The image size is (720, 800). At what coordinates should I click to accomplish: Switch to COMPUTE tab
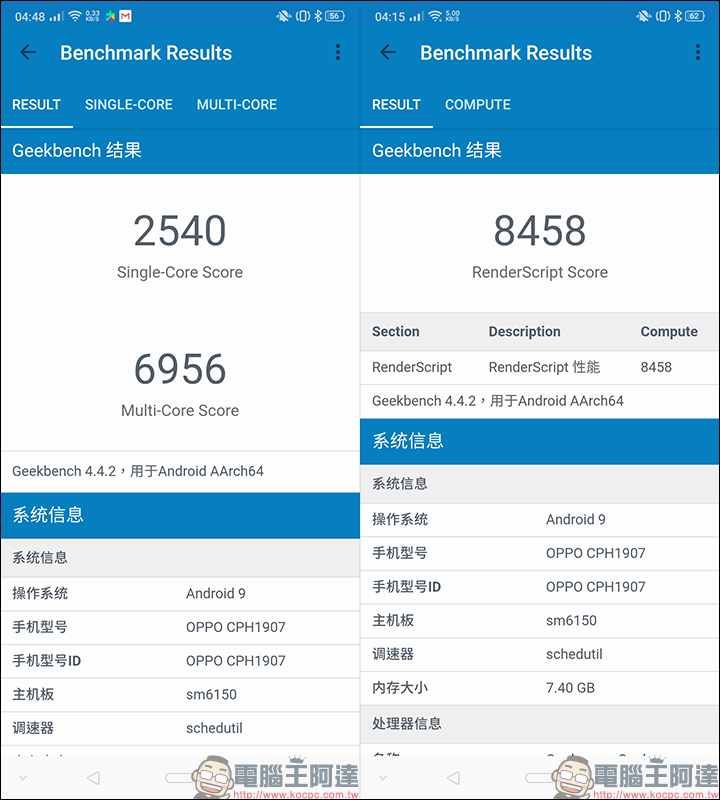point(478,105)
